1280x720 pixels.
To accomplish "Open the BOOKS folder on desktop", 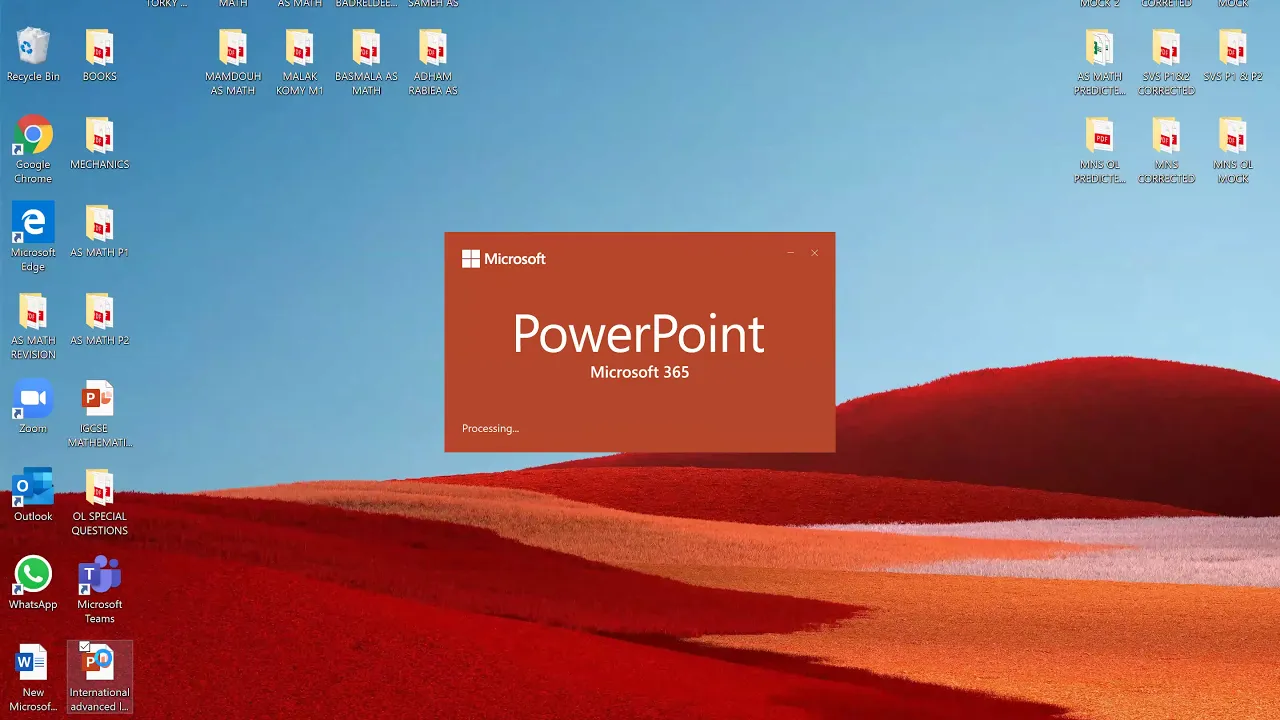I will [x=99, y=56].
